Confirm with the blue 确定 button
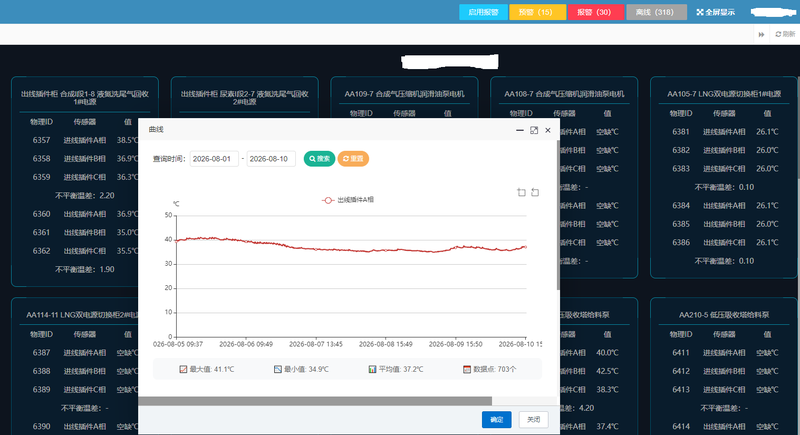Screen dimensions: 800x435 496,420
